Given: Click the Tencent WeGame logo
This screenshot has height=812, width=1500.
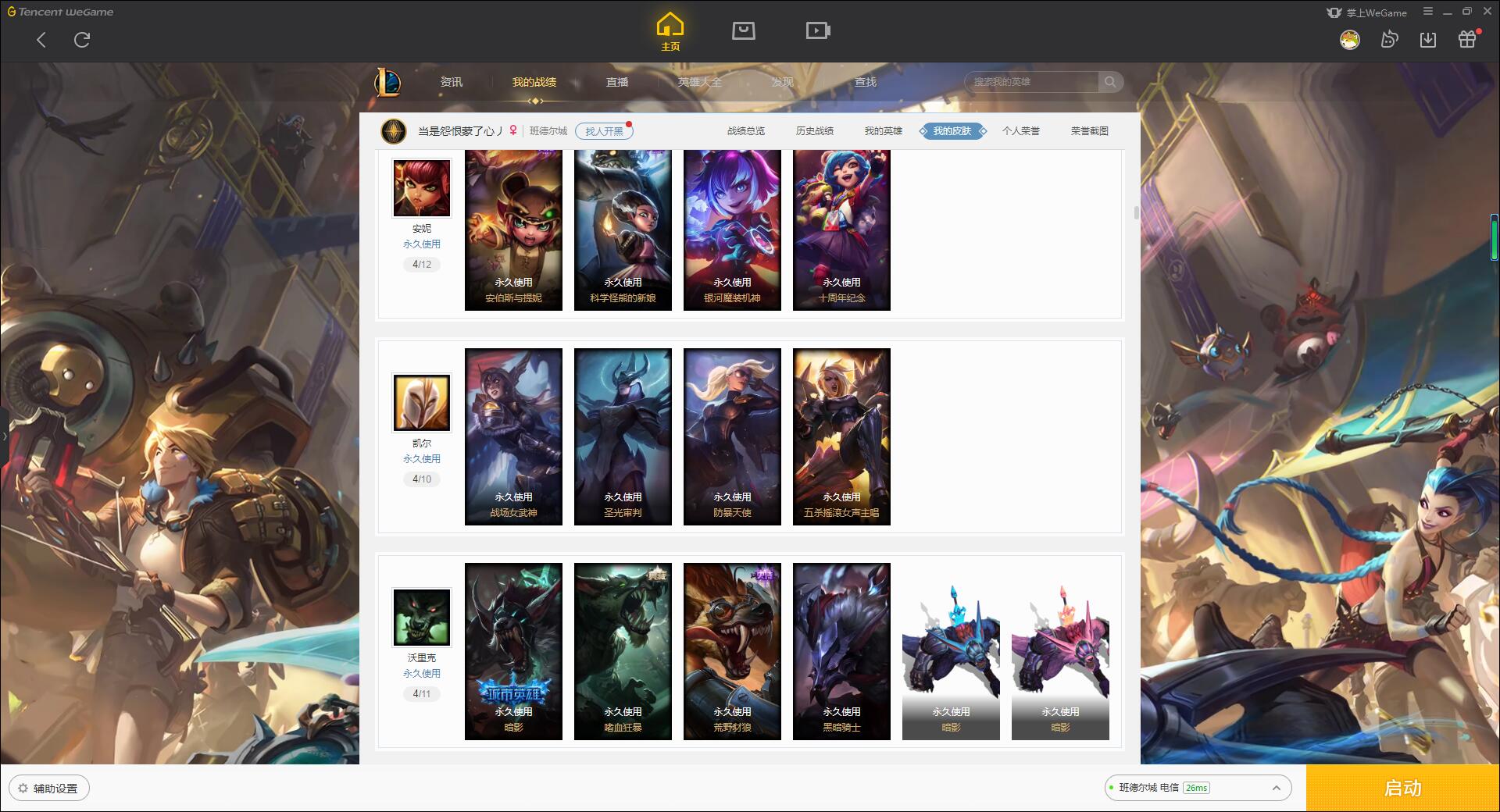Looking at the screenshot, I should point(60,12).
